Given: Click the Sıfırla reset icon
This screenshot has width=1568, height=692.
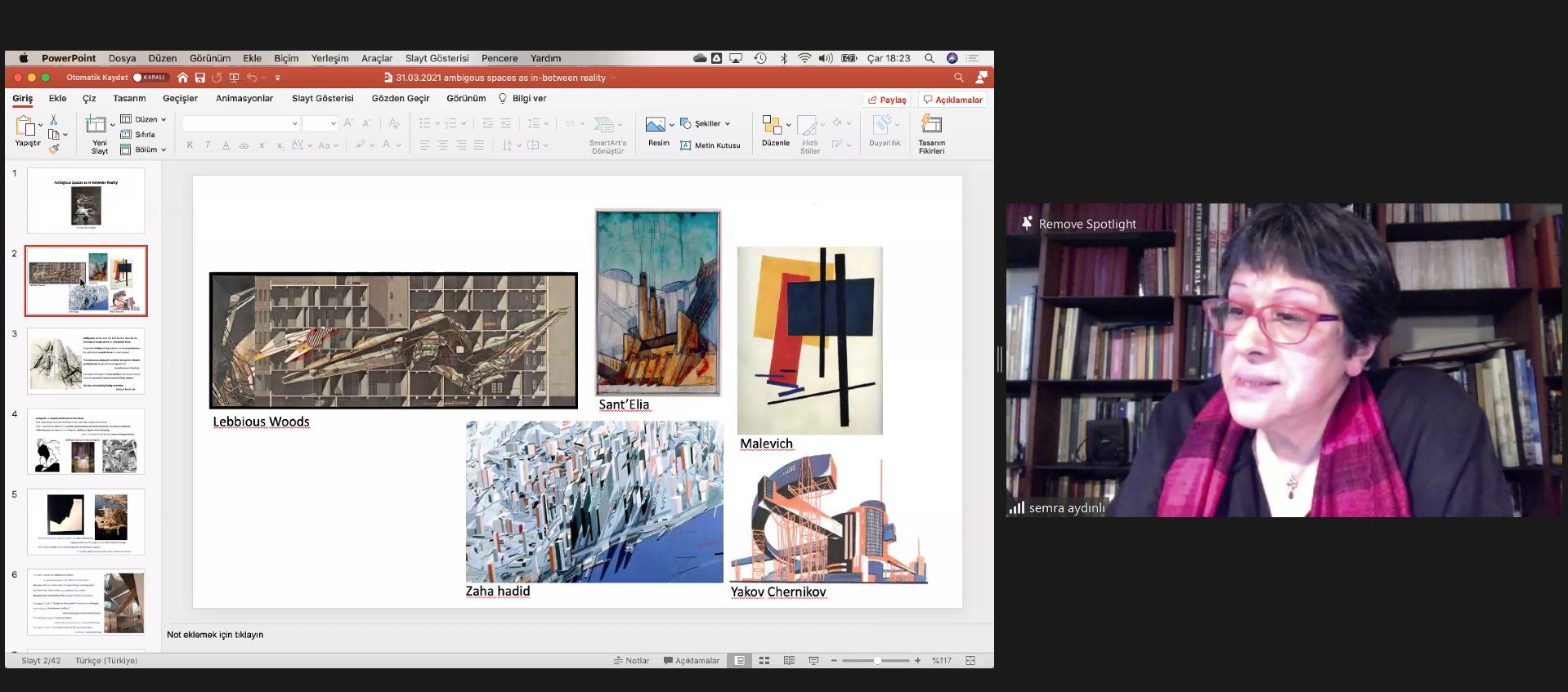Looking at the screenshot, I should [126, 135].
